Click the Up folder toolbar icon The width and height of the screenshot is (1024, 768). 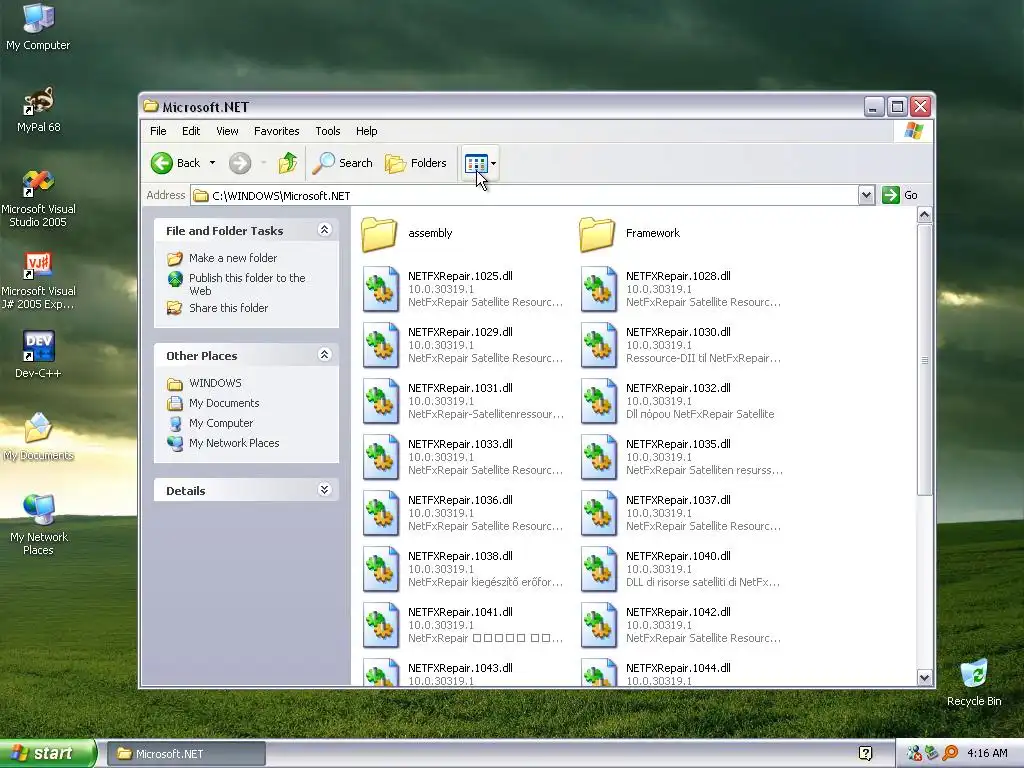coord(287,163)
